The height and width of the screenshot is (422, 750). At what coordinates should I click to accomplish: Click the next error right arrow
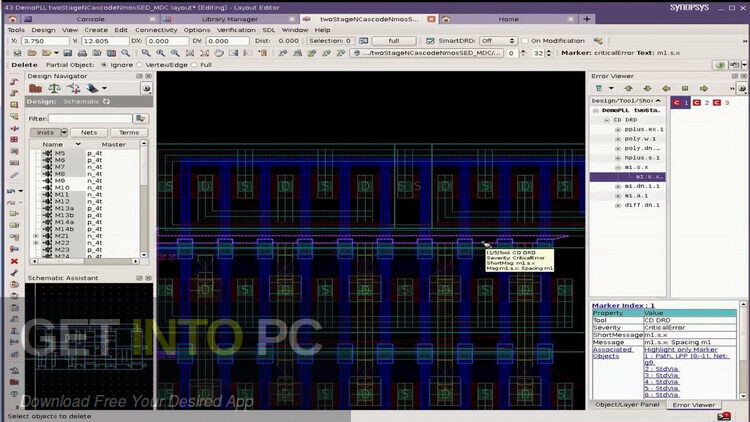703,89
